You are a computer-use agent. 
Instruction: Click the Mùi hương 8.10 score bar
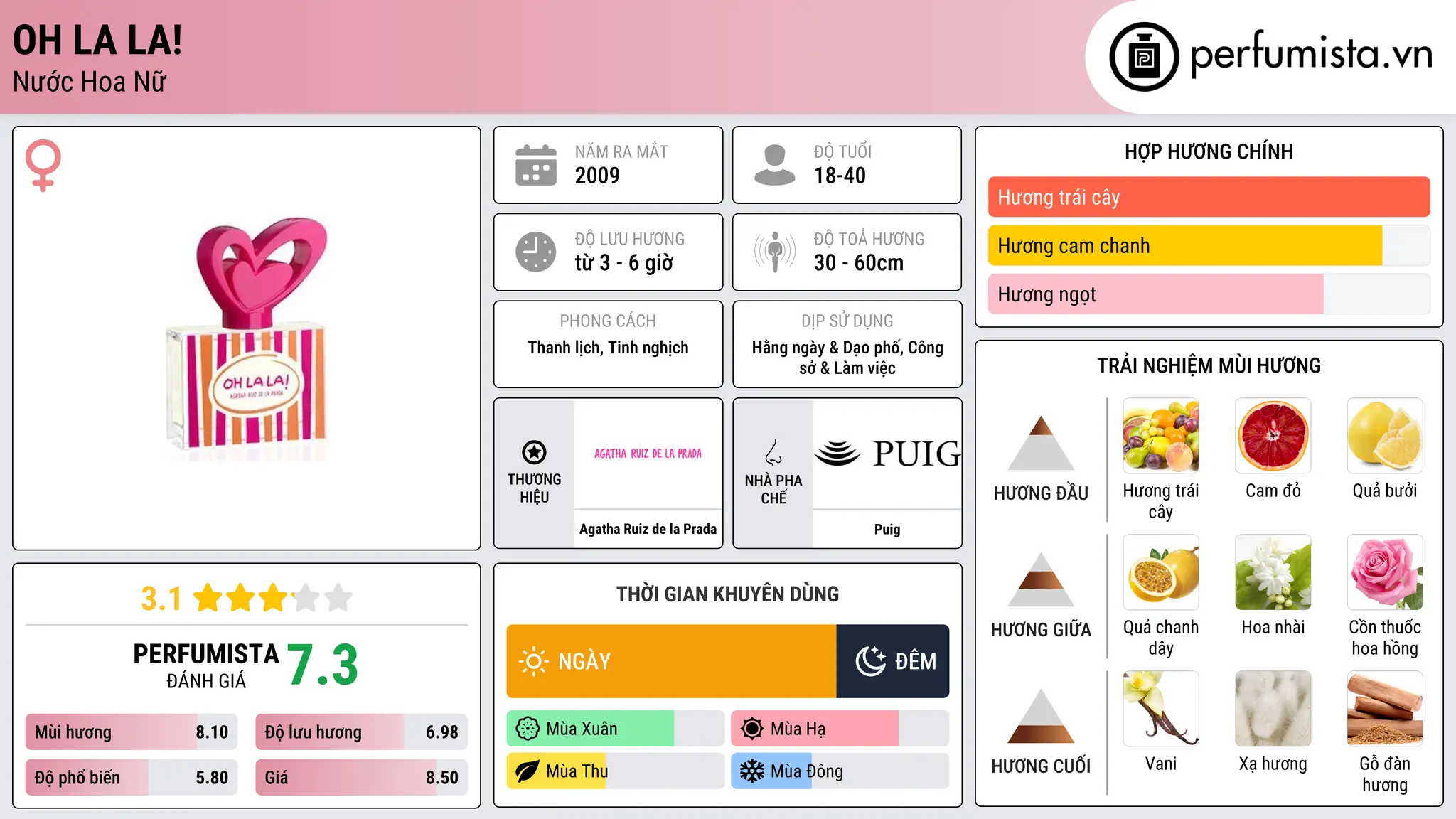(x=132, y=732)
